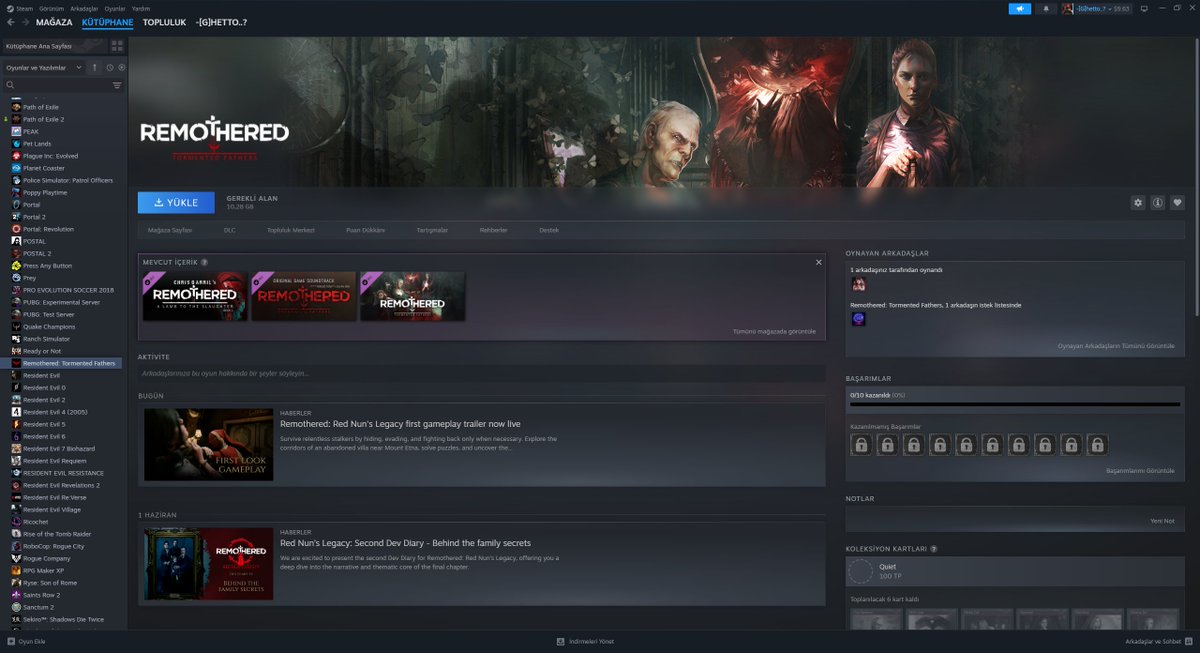
Task: Open the account name dropdown menu
Action: point(1103,8)
